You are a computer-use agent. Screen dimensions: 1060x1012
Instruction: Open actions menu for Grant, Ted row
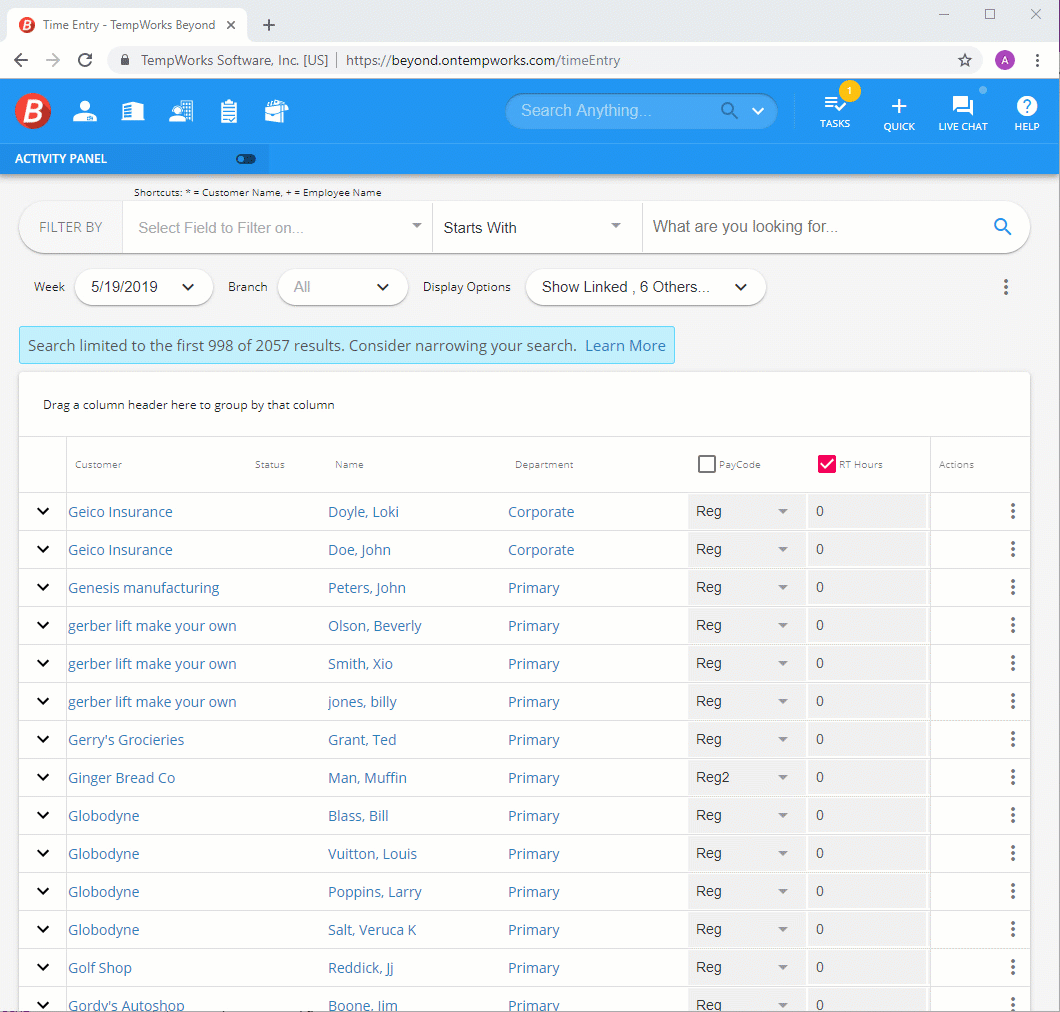click(1013, 739)
